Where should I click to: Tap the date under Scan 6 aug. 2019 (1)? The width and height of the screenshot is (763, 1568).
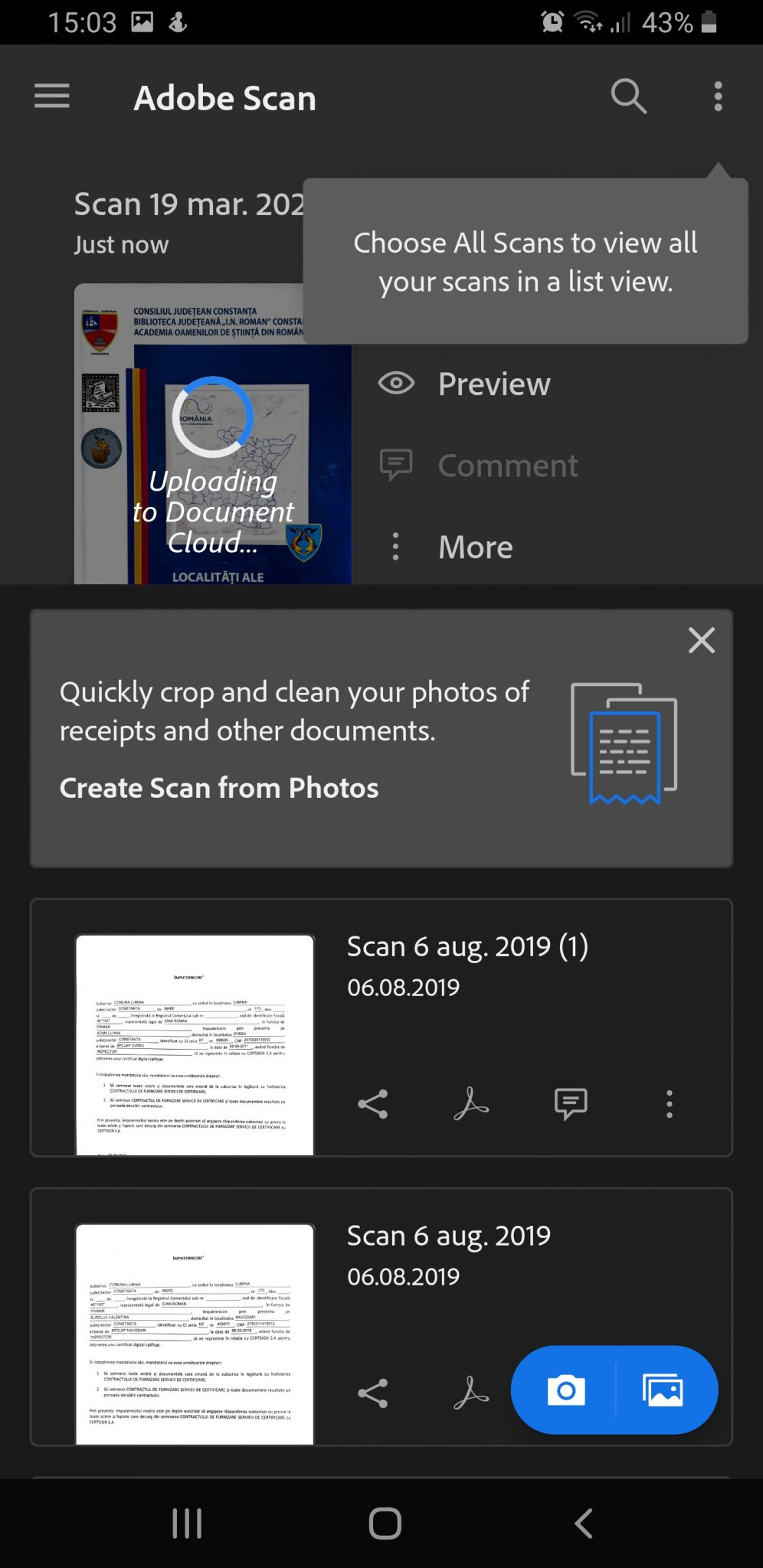tap(403, 988)
